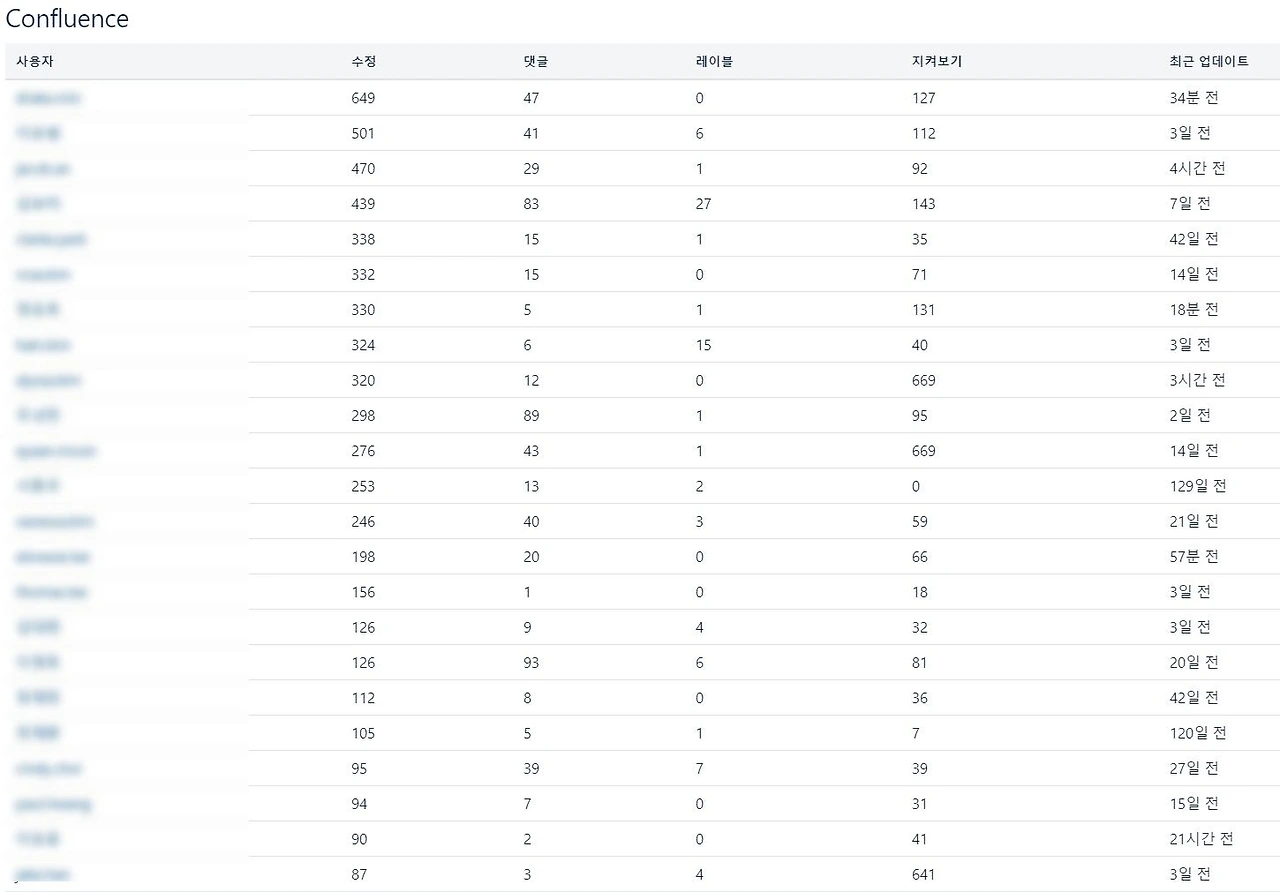Select the 641 cell in 지켜보기 column
1280x892 pixels.
(x=923, y=875)
